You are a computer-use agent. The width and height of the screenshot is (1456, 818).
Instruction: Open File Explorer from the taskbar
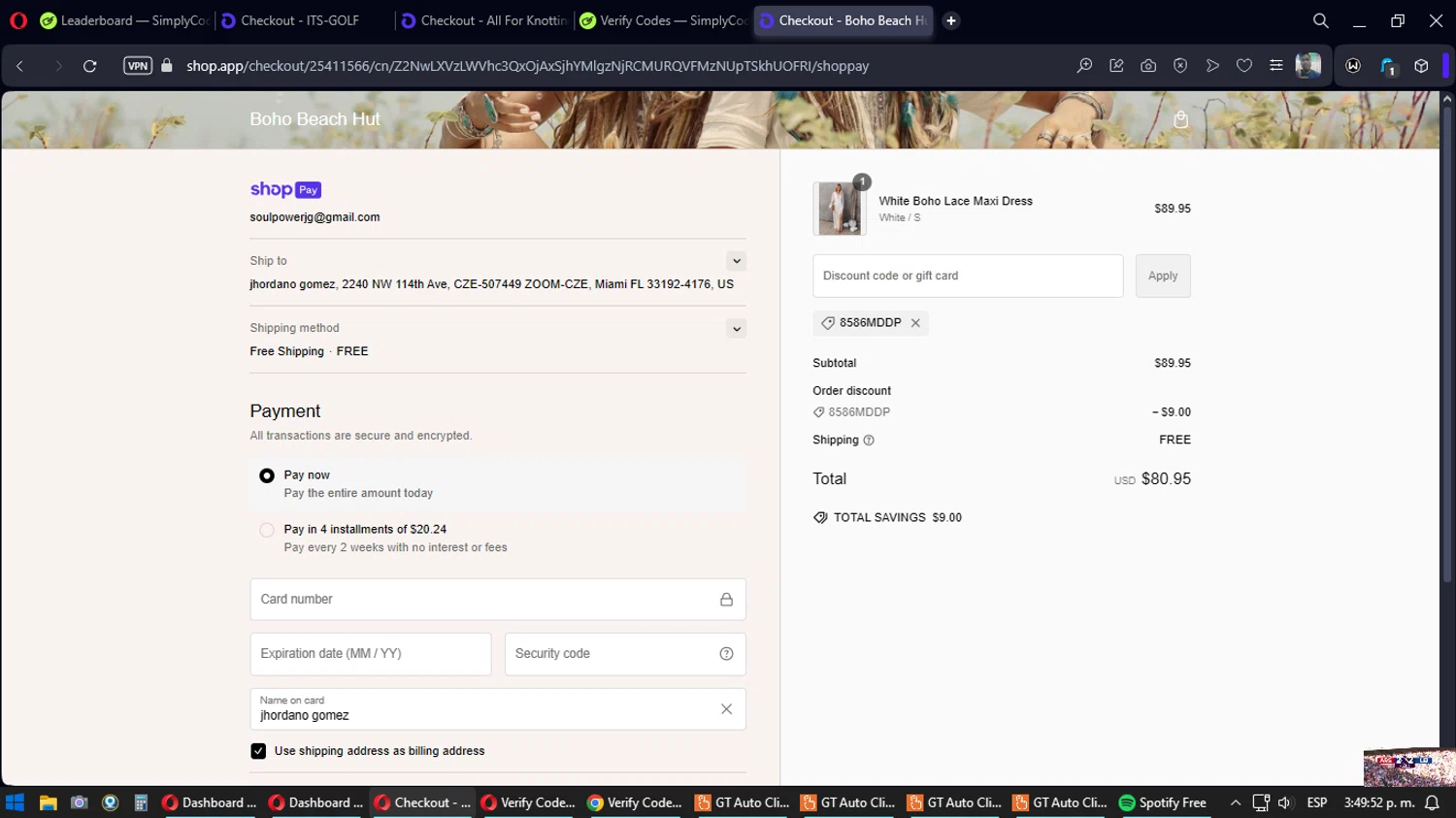(x=48, y=802)
